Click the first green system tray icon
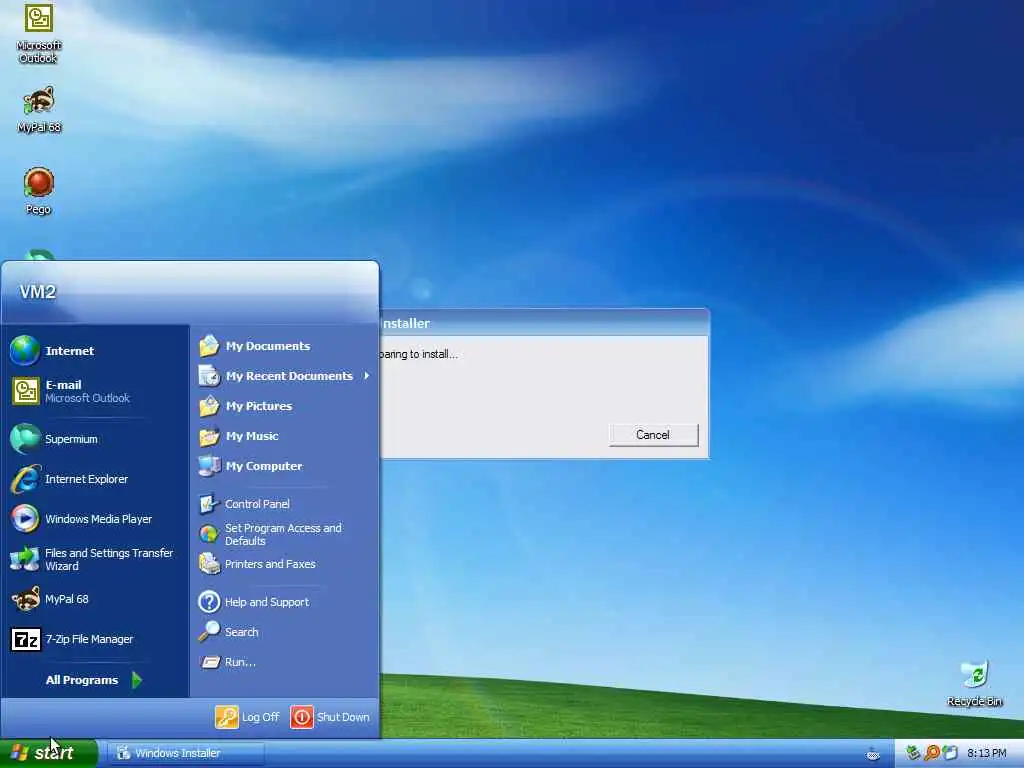The width and height of the screenshot is (1024, 768). (x=913, y=753)
